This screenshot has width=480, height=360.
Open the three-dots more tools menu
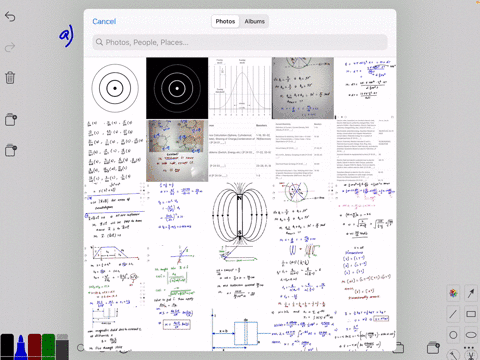coord(469,348)
